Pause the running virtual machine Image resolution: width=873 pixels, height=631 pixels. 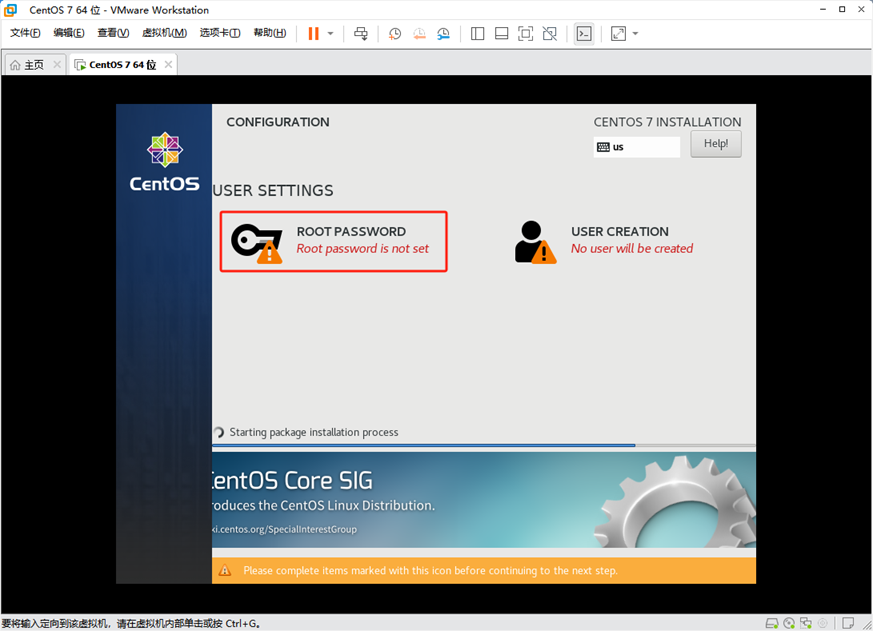click(313, 33)
